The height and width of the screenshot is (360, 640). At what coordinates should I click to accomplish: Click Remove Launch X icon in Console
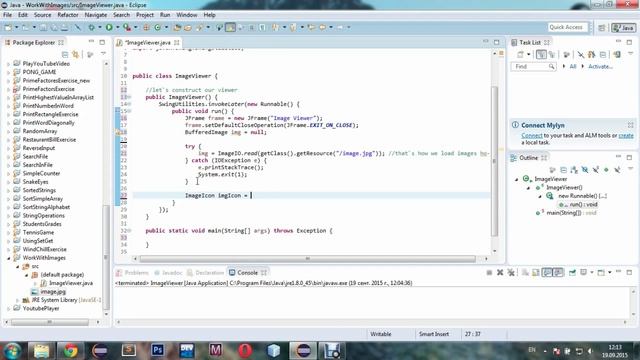coord(500,273)
